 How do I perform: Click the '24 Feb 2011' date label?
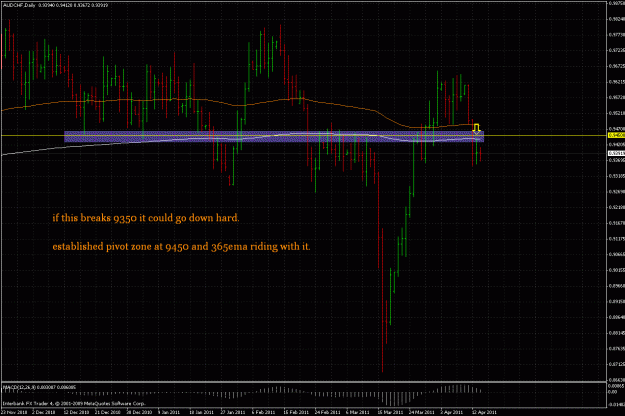[x=327, y=412]
